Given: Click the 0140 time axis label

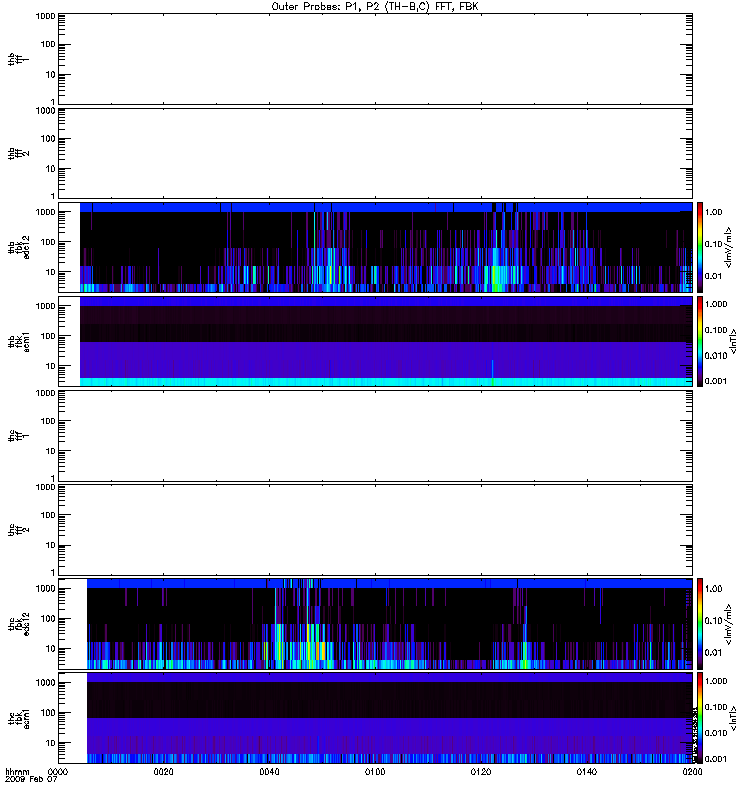Looking at the screenshot, I should [587, 772].
